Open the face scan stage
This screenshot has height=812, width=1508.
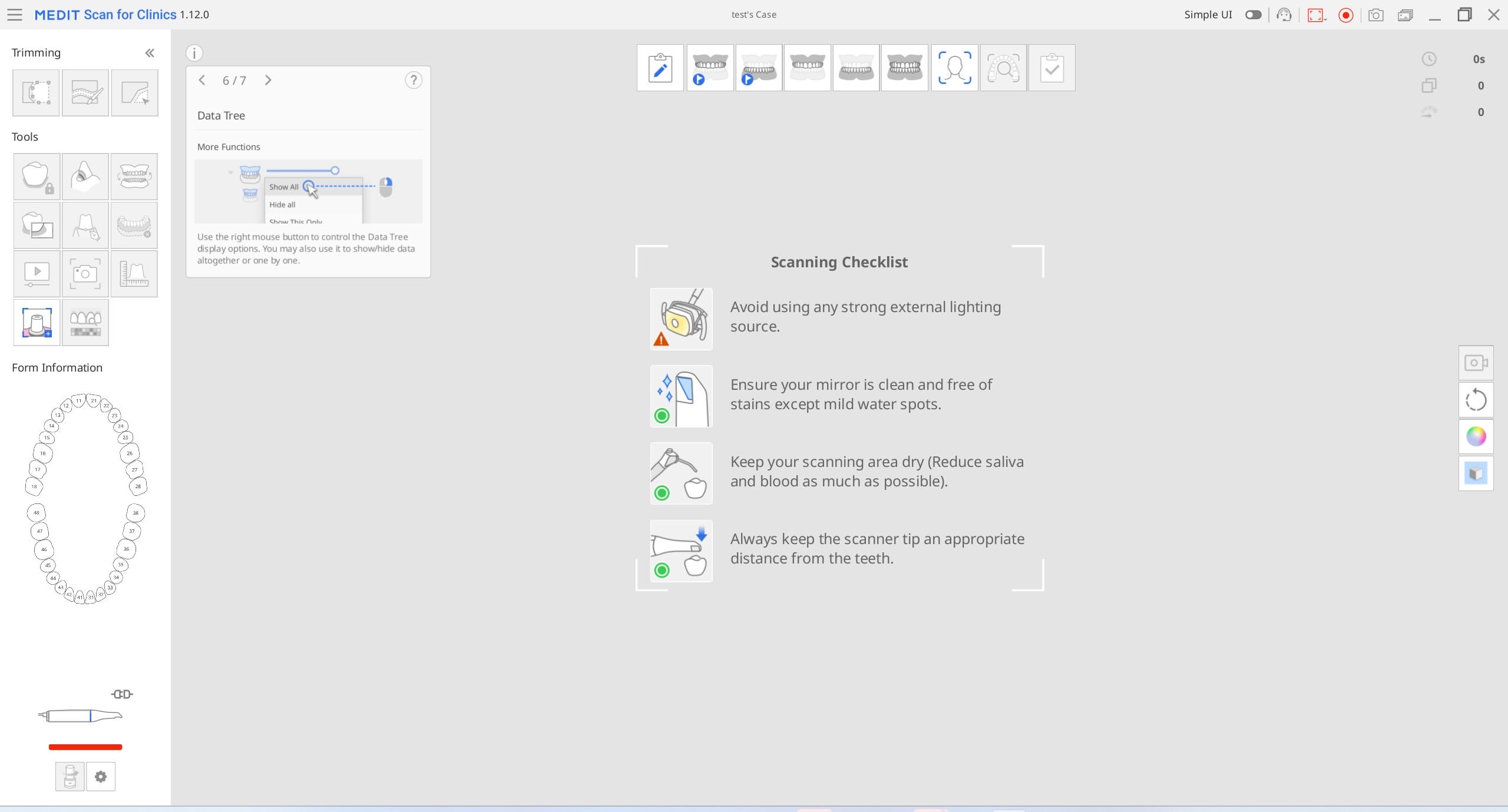(954, 68)
